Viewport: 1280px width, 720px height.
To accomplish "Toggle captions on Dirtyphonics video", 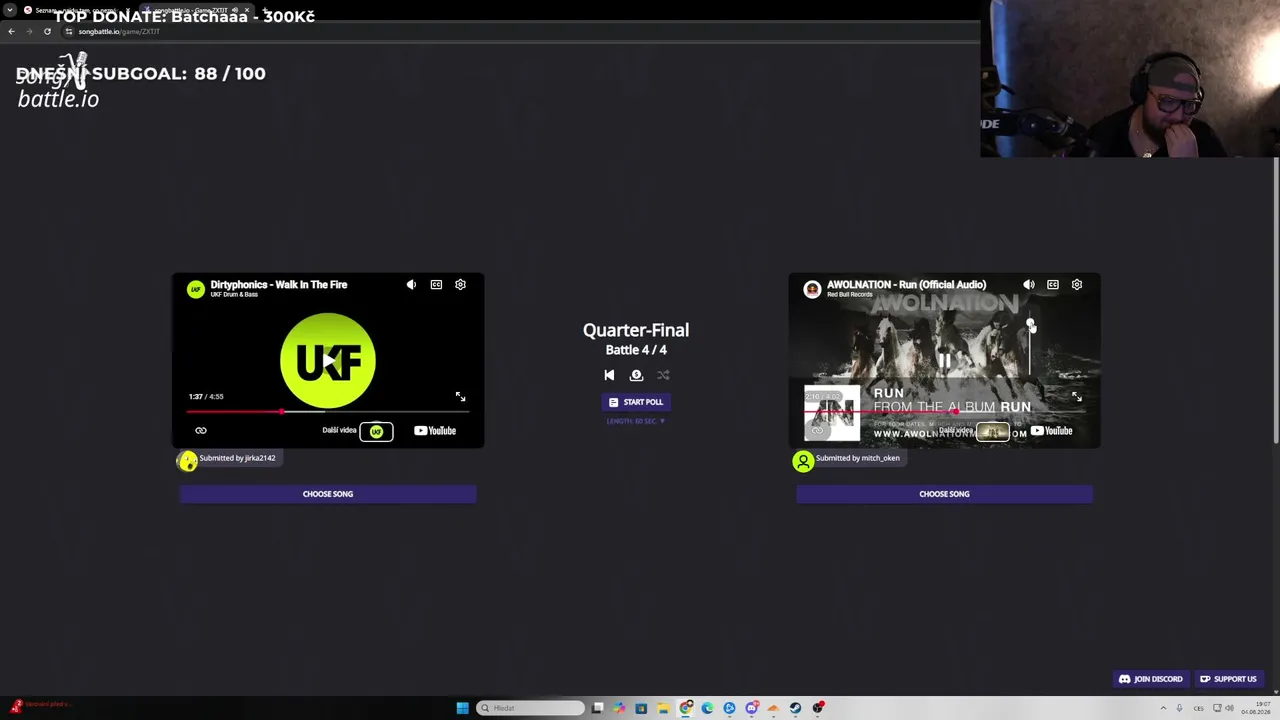I will click(436, 285).
